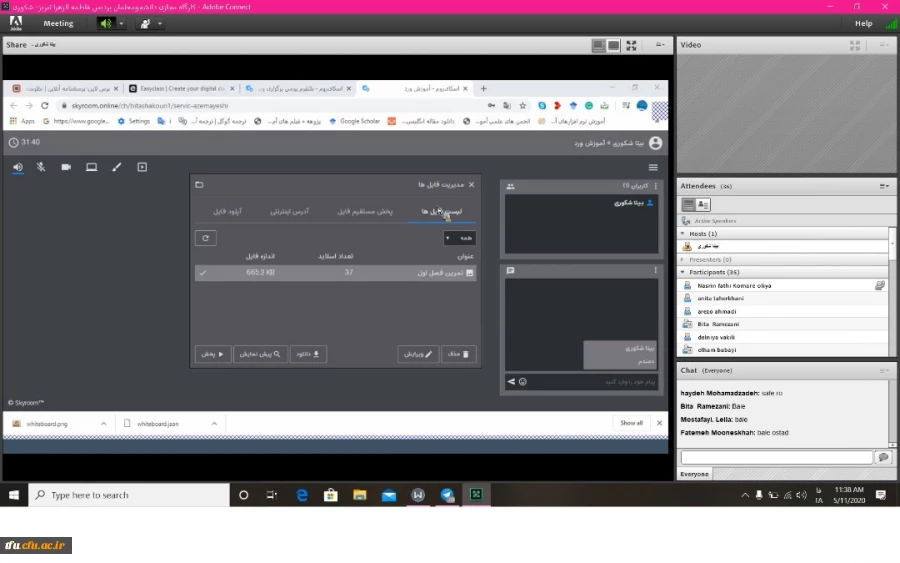Click the Skyroom screen share laptop icon
The image size is (900, 563).
91,167
